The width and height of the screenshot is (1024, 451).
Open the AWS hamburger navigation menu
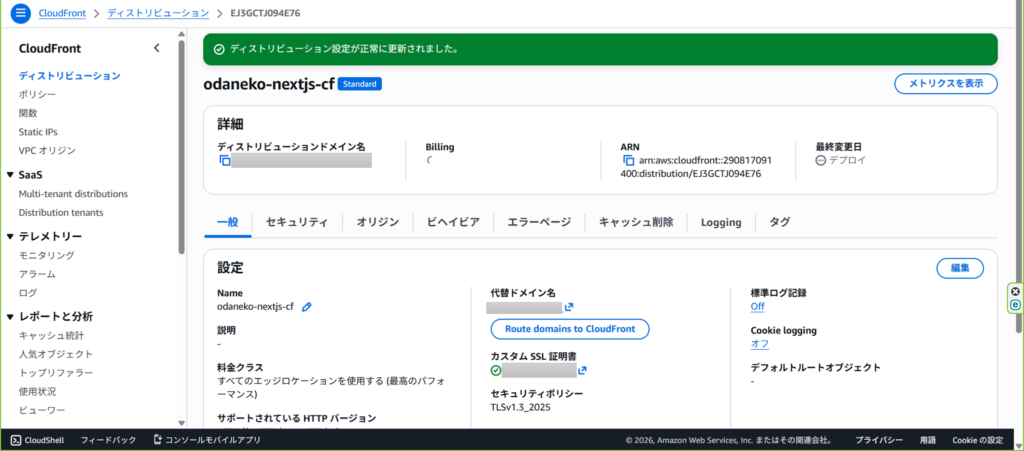tap(20, 13)
